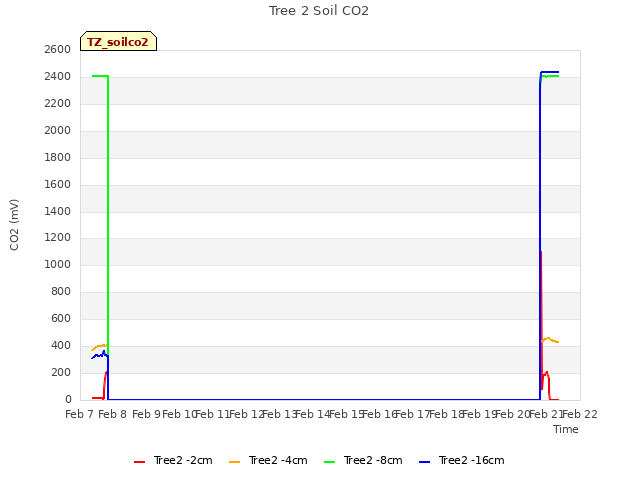Screen dimensions: 640x480
Task: Click the 2000 y-axis tick value
Action: (x=58, y=130)
